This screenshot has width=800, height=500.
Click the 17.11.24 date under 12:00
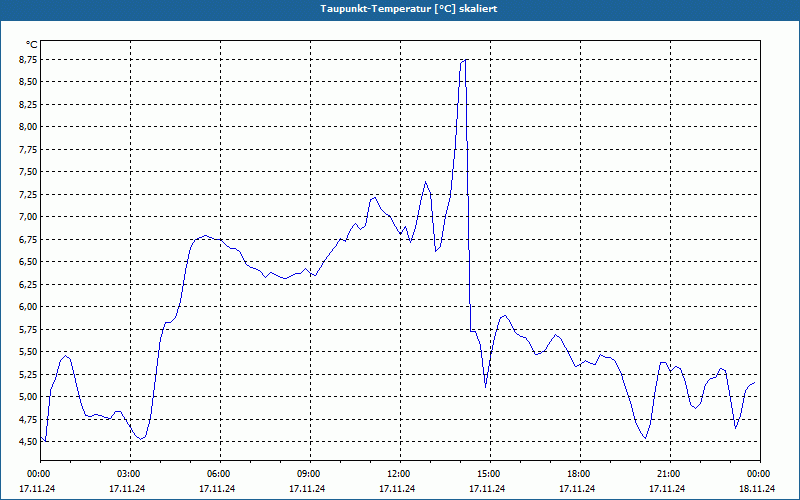point(397,488)
